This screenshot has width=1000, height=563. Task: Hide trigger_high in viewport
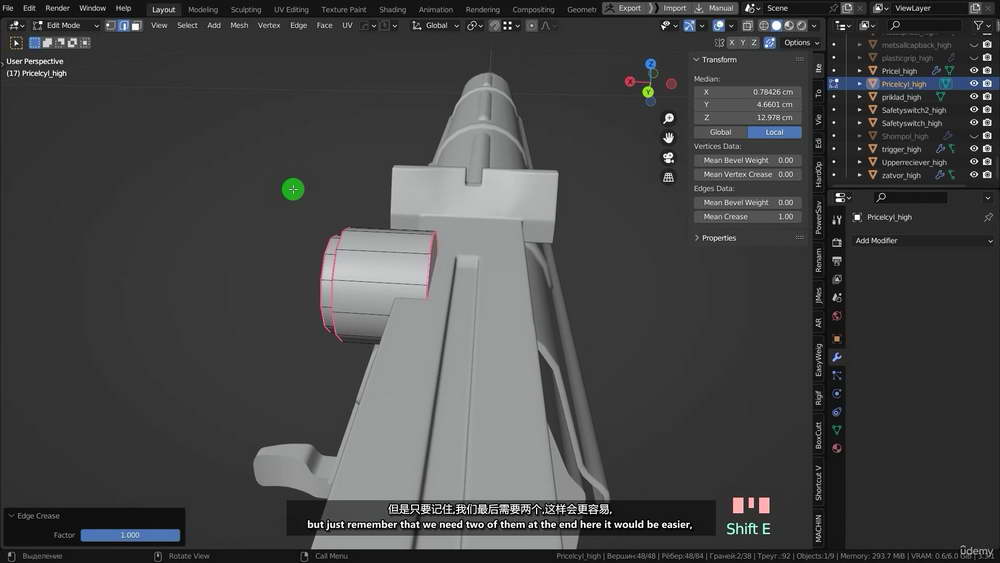pos(974,149)
